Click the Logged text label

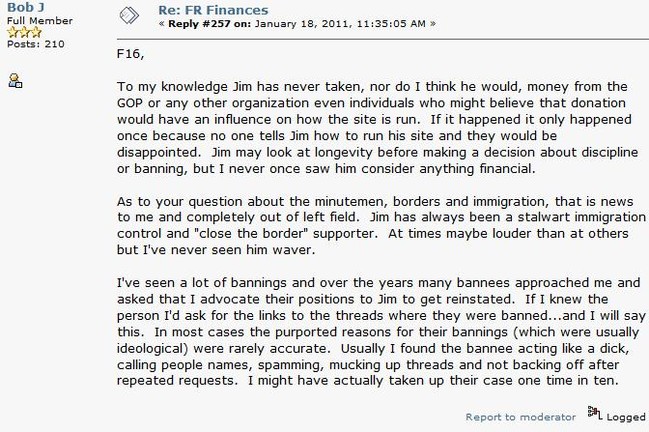(626, 417)
